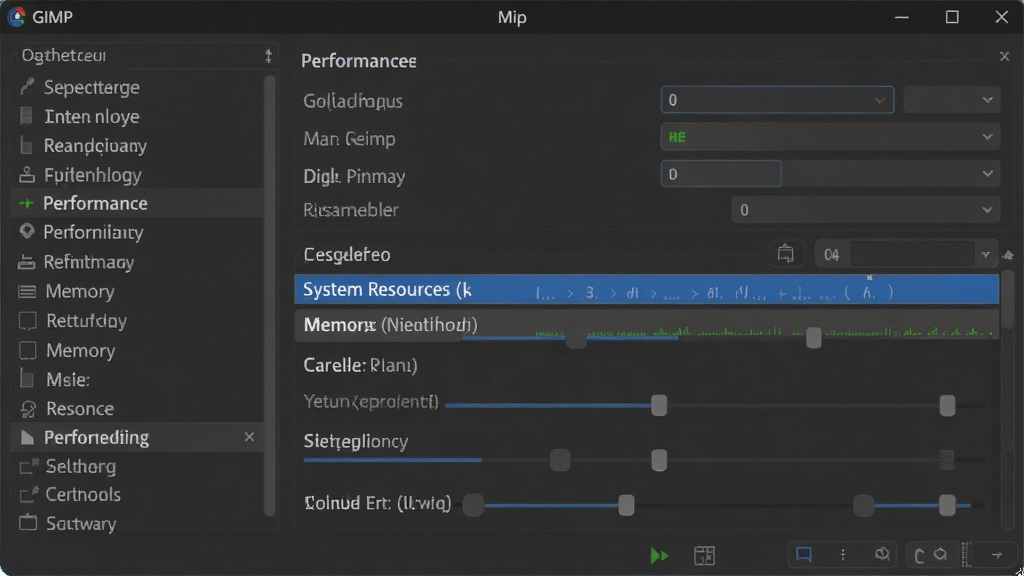This screenshot has height=576, width=1024.
Task: Toggle the Rettufdoy checkbox
Action: (x=27, y=321)
